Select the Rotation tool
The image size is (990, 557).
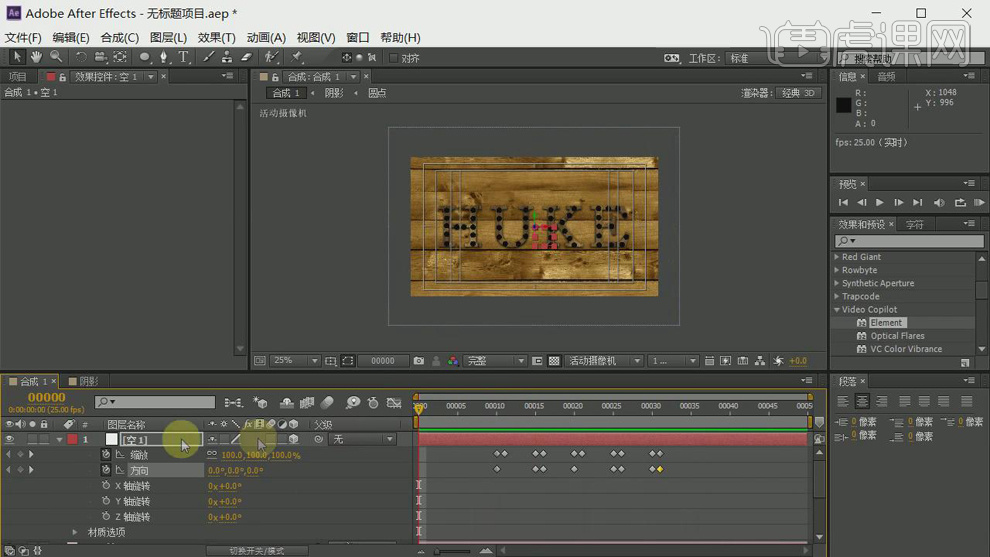pos(81,57)
